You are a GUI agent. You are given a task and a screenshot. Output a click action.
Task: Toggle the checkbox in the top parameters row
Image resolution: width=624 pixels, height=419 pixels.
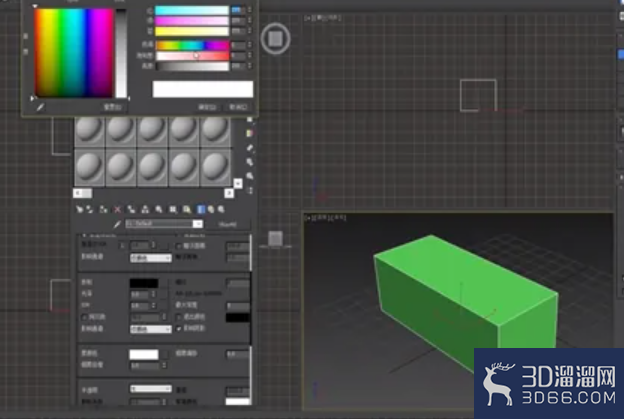[179, 246]
